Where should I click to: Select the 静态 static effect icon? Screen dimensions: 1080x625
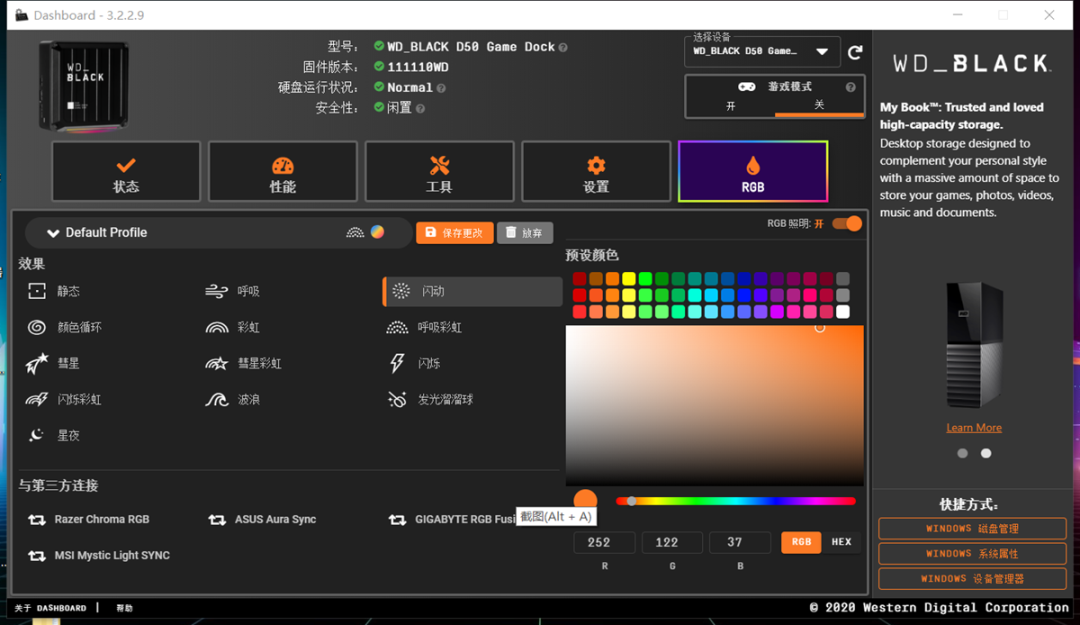tap(37, 291)
